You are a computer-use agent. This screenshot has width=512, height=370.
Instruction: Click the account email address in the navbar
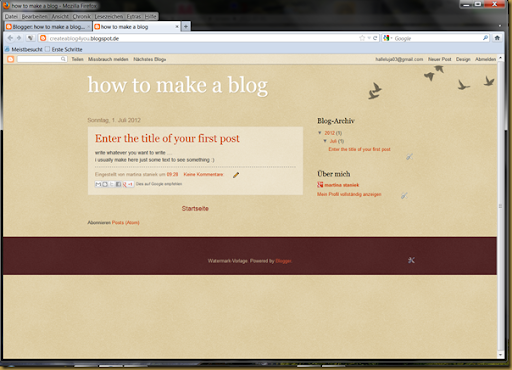coord(399,59)
